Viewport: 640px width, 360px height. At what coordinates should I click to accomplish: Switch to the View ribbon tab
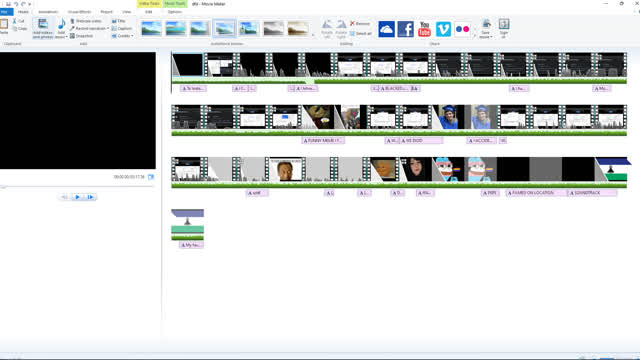[127, 12]
